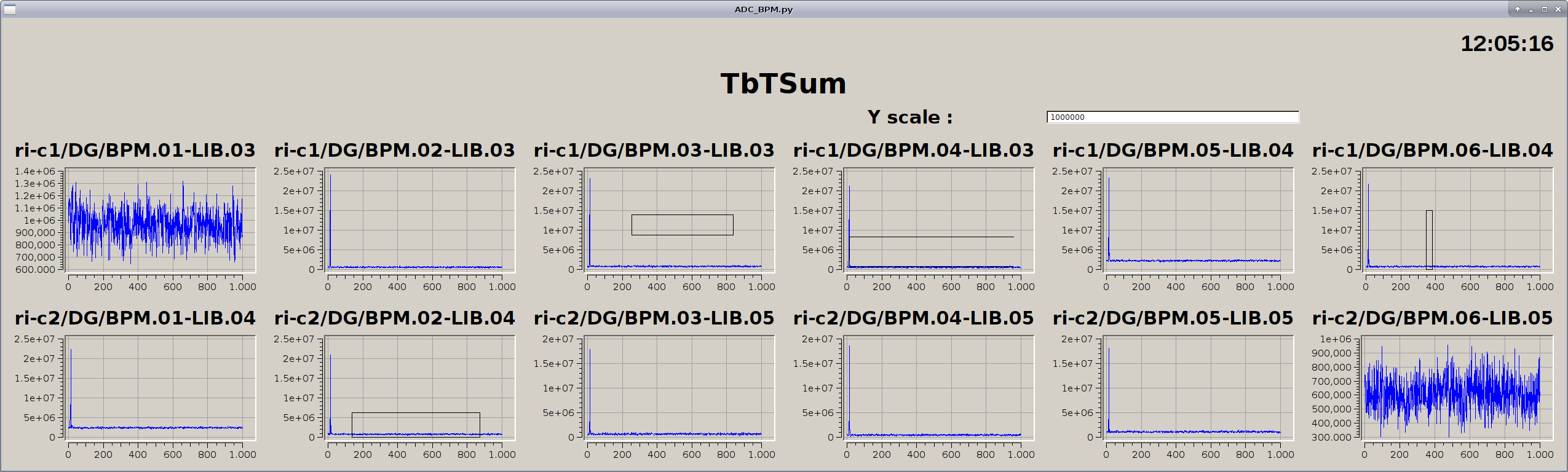Click the ri-c2/DG/BPM.01-LIB.04 plot
This screenshot has width=1568, height=472.
160,388
